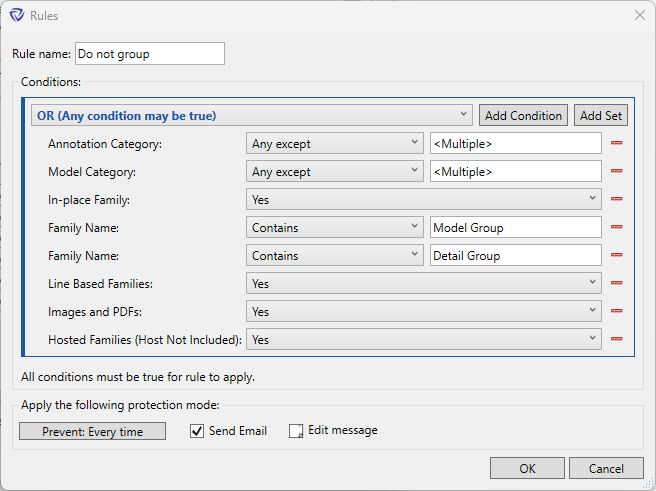Viewport: 656px width, 491px height.
Task: Click the 'Annotation Category:' label
Action: point(105,144)
